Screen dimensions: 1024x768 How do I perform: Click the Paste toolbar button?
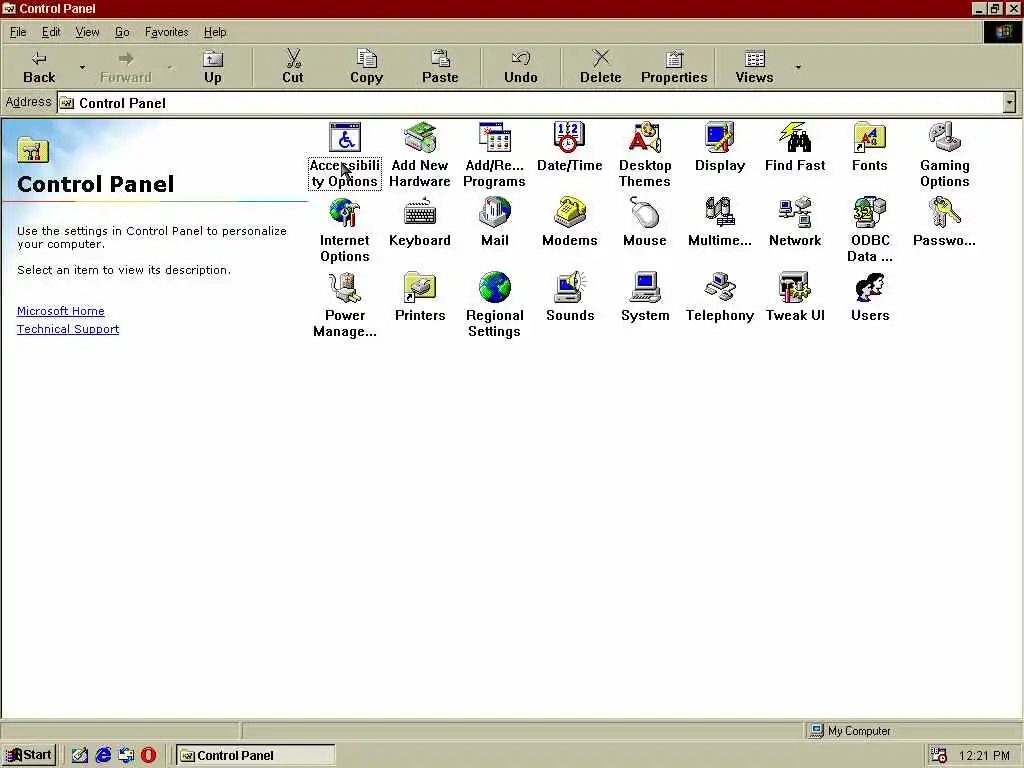(x=440, y=67)
